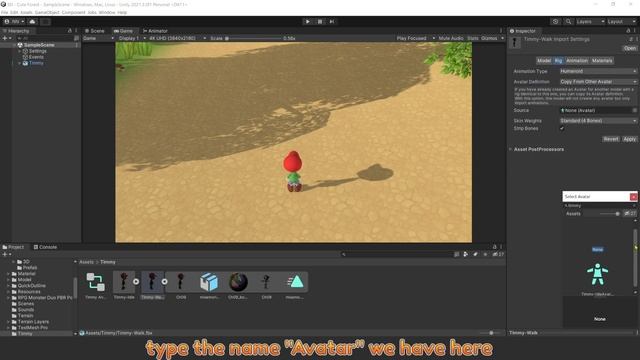This screenshot has height=360, width=640.
Task: Toggle Stats overlay in Game view
Action: pyautogui.click(x=473, y=38)
